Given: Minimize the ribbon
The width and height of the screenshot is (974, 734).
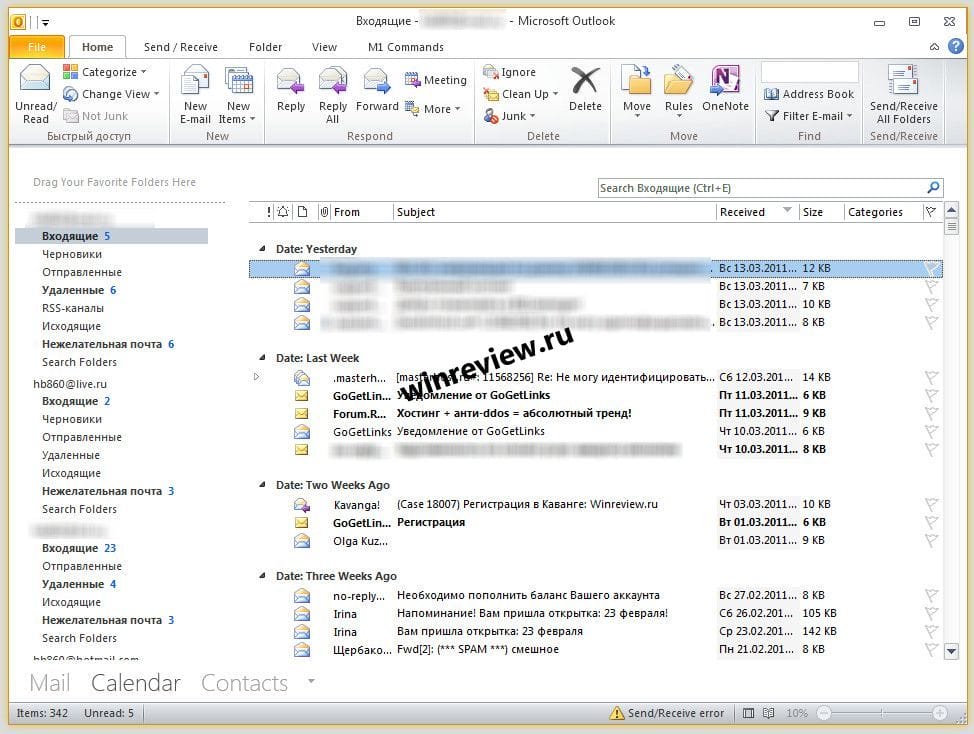Looking at the screenshot, I should 934,47.
